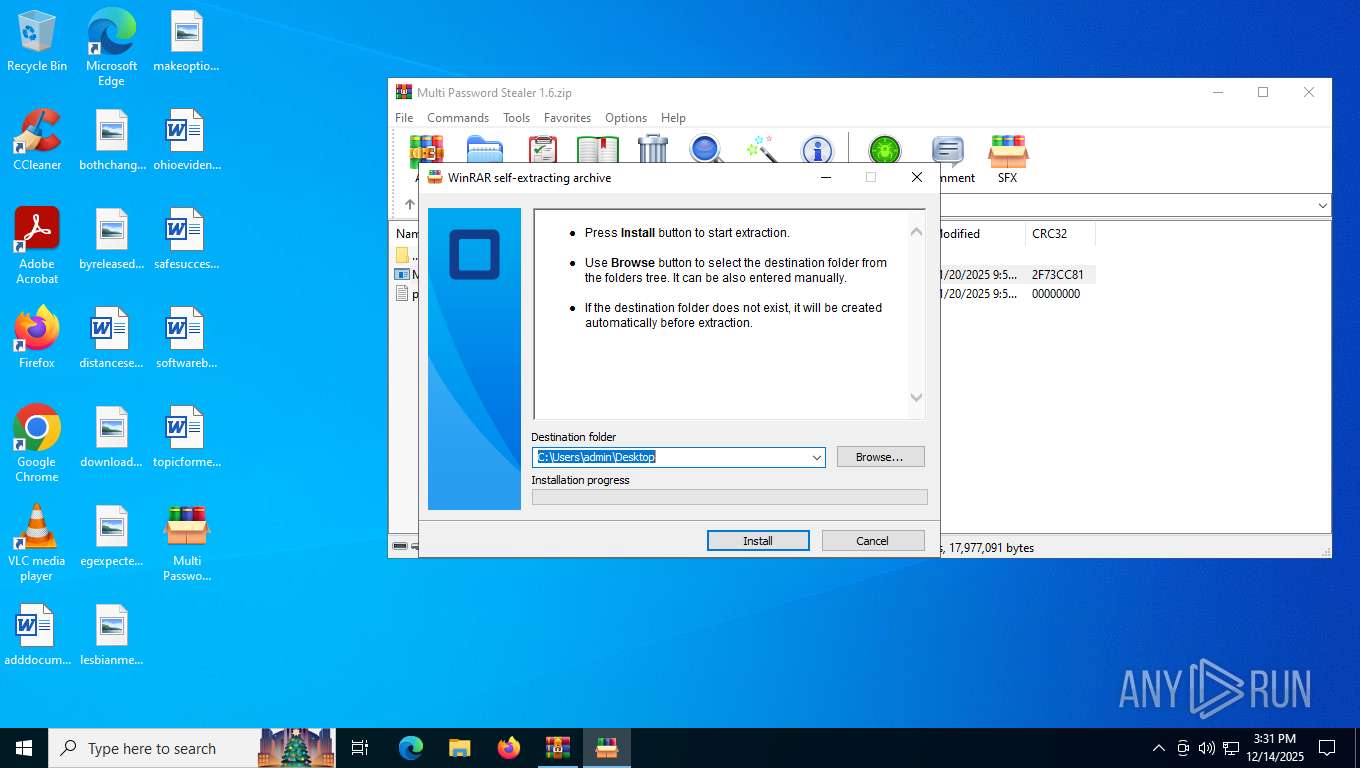1360x768 pixels.
Task: Select the Firefox desktop shortcut
Action: point(37,337)
